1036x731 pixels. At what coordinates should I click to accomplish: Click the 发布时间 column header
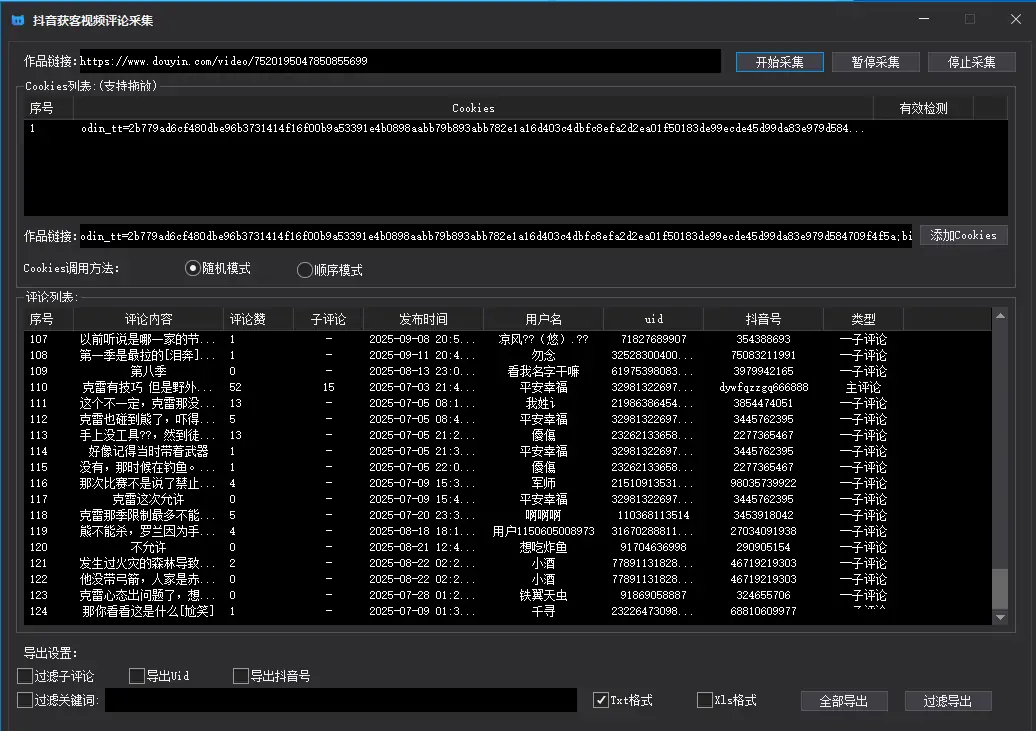coord(423,319)
